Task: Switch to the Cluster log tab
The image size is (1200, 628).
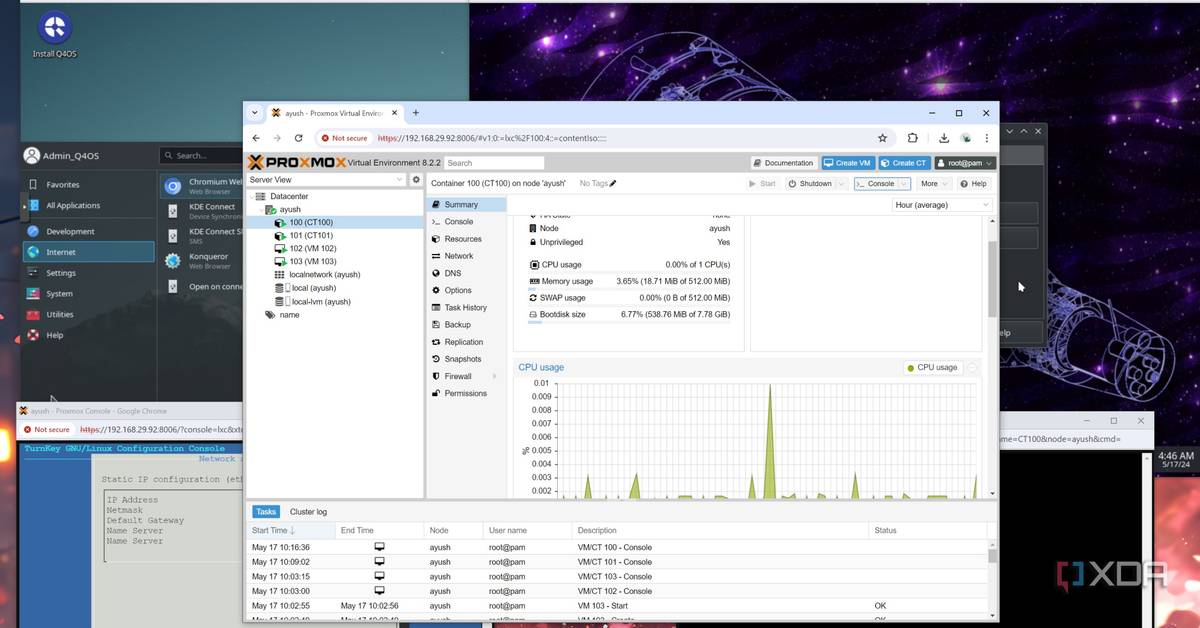Action: (x=308, y=512)
